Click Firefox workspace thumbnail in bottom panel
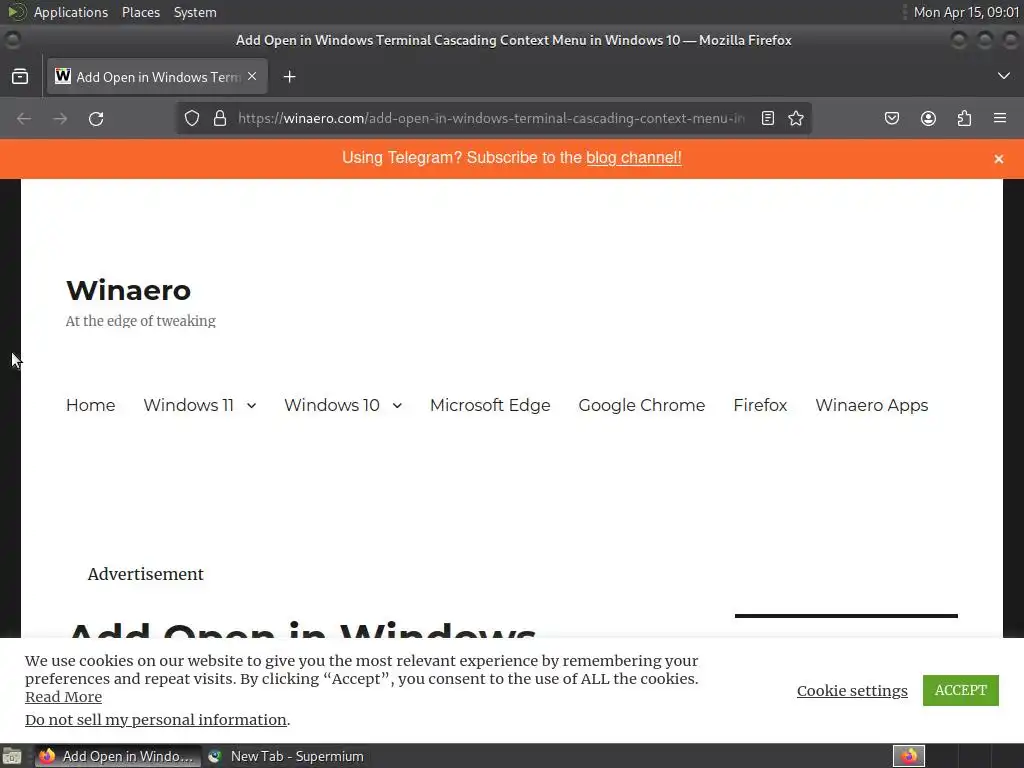Image resolution: width=1024 pixels, height=768 pixels. (x=909, y=756)
